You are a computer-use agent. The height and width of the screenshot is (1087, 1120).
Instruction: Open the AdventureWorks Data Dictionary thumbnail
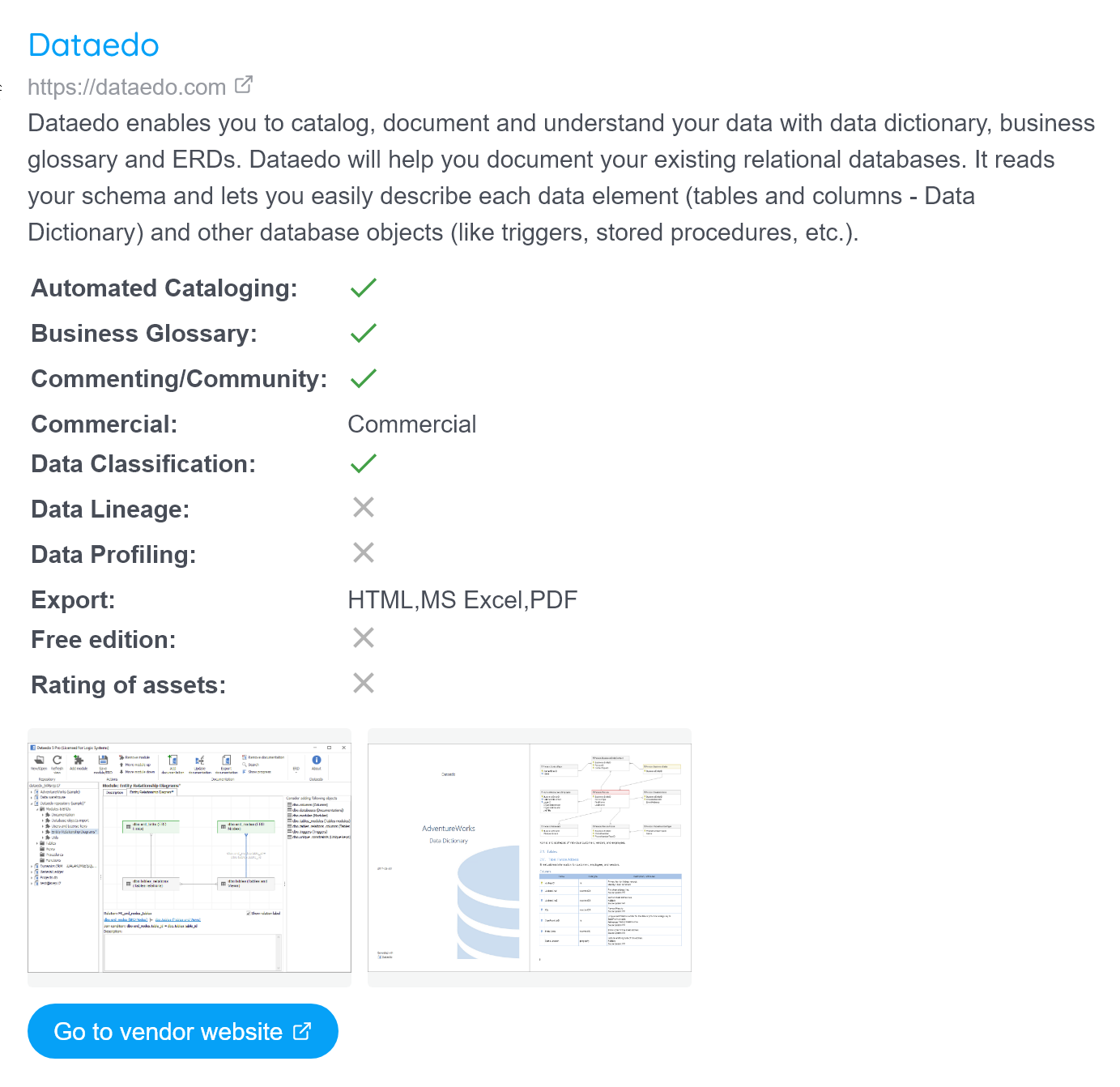[x=530, y=858]
